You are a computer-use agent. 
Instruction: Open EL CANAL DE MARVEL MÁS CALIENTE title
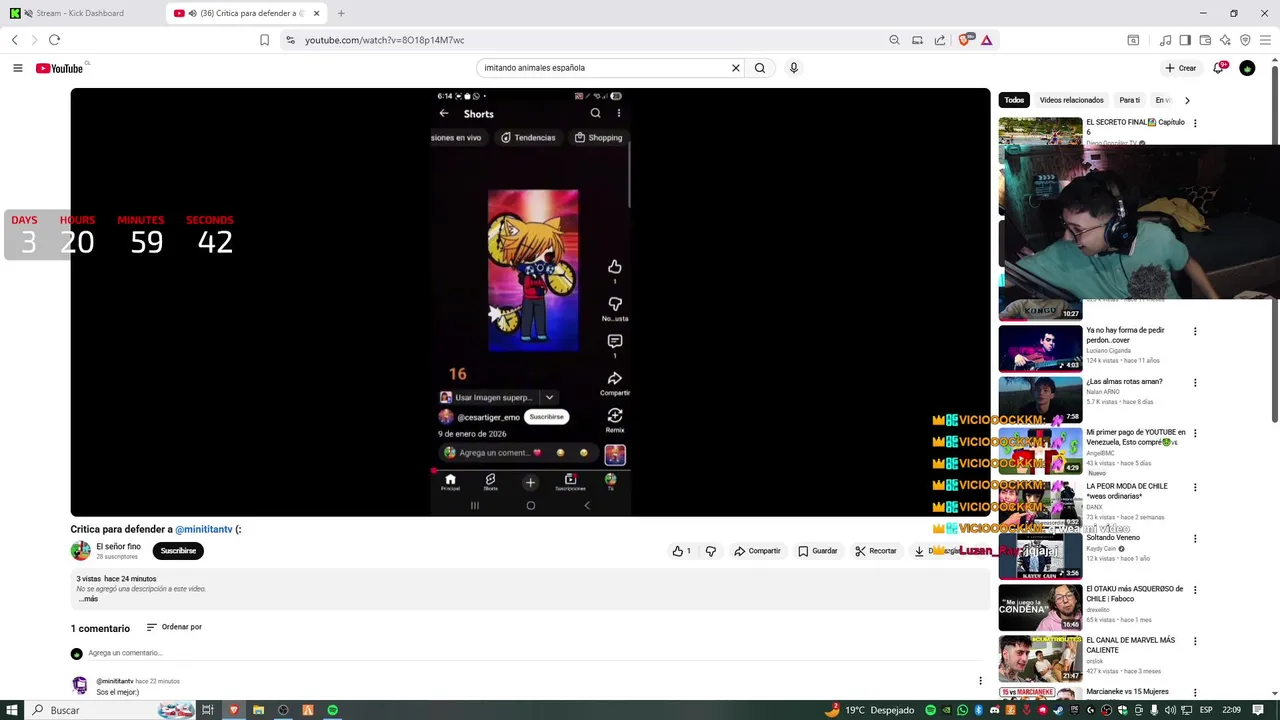(1130, 645)
